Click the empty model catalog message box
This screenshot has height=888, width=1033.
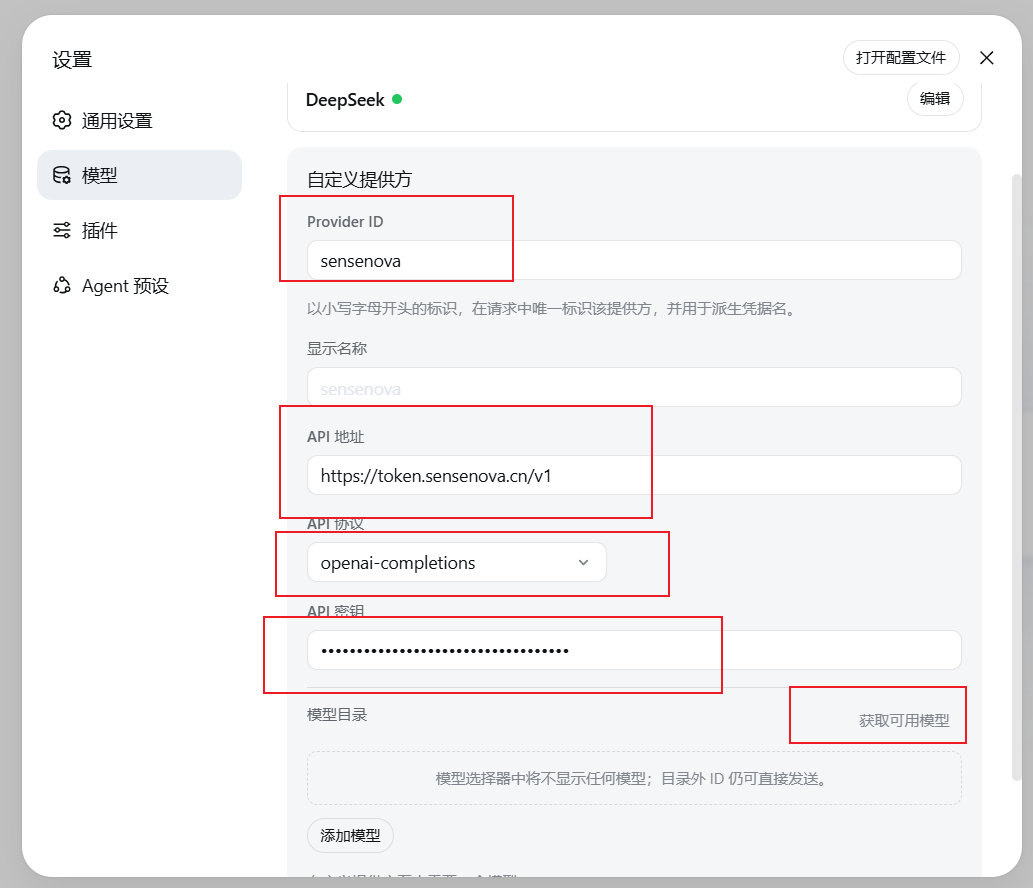pos(634,778)
